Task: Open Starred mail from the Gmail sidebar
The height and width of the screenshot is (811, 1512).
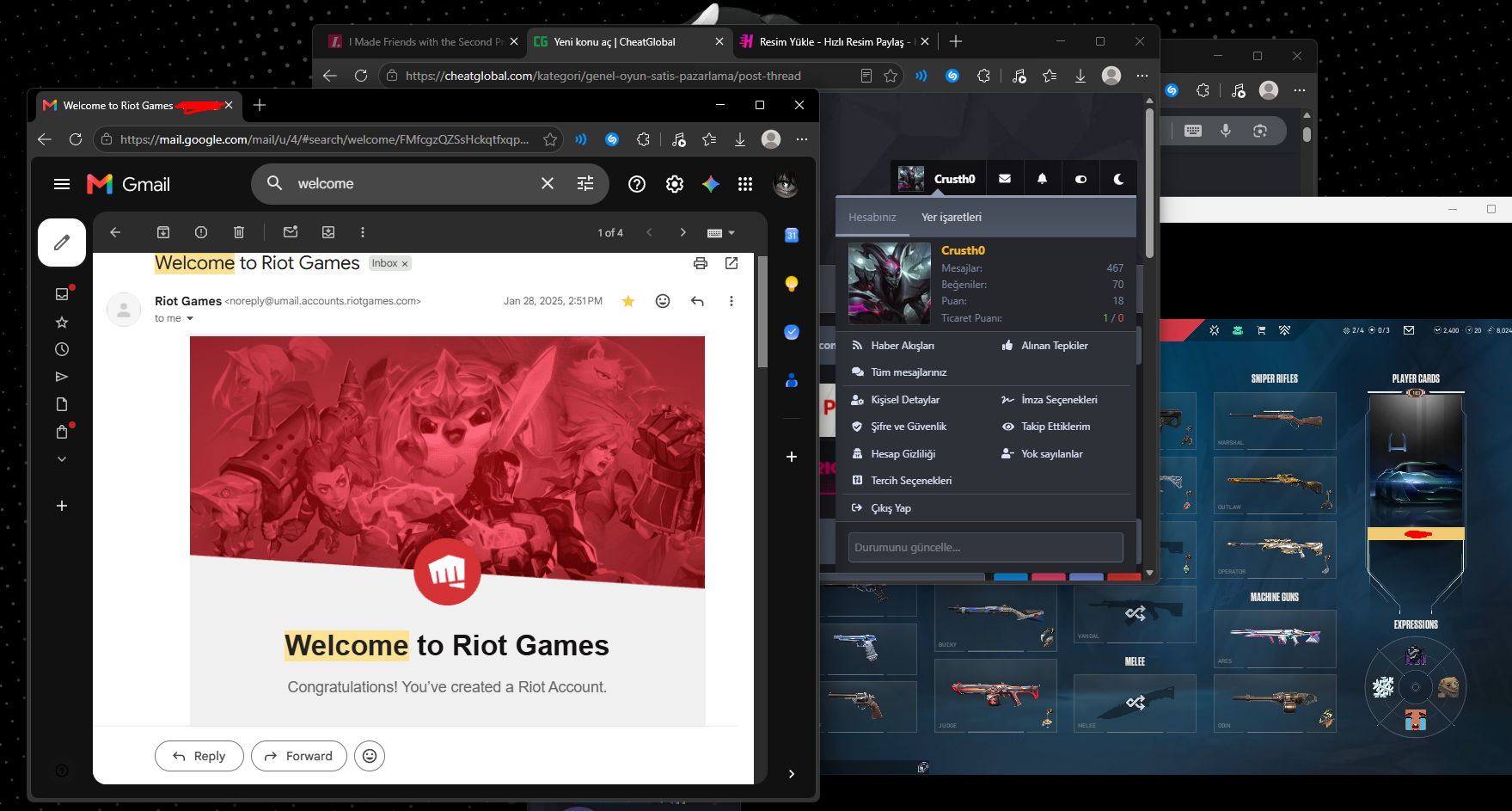Action: [x=62, y=322]
